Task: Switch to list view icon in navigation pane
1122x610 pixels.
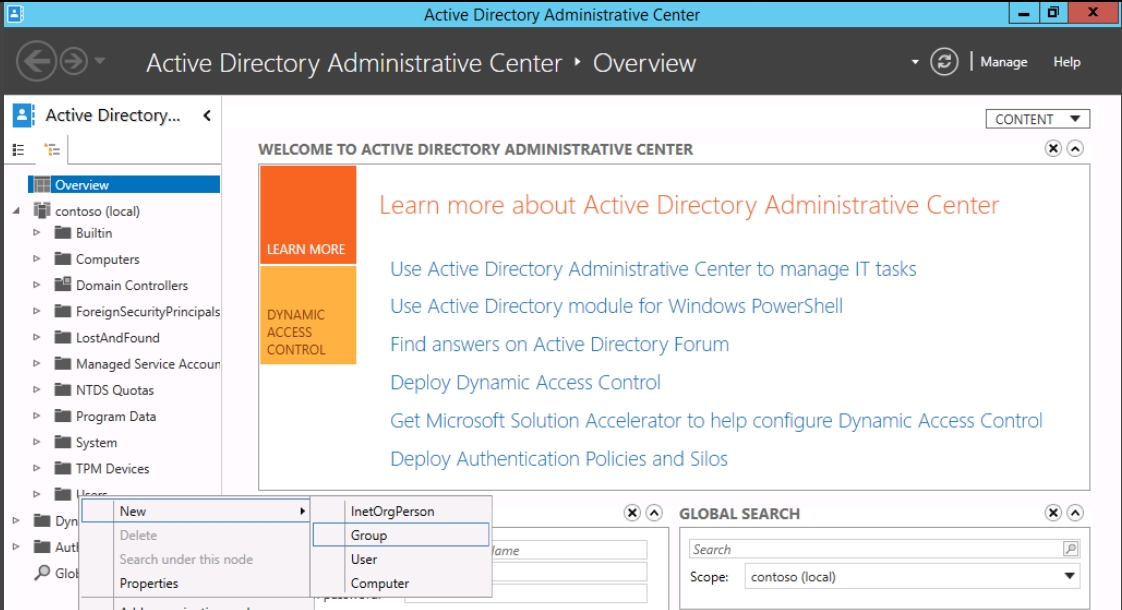Action: [x=18, y=150]
